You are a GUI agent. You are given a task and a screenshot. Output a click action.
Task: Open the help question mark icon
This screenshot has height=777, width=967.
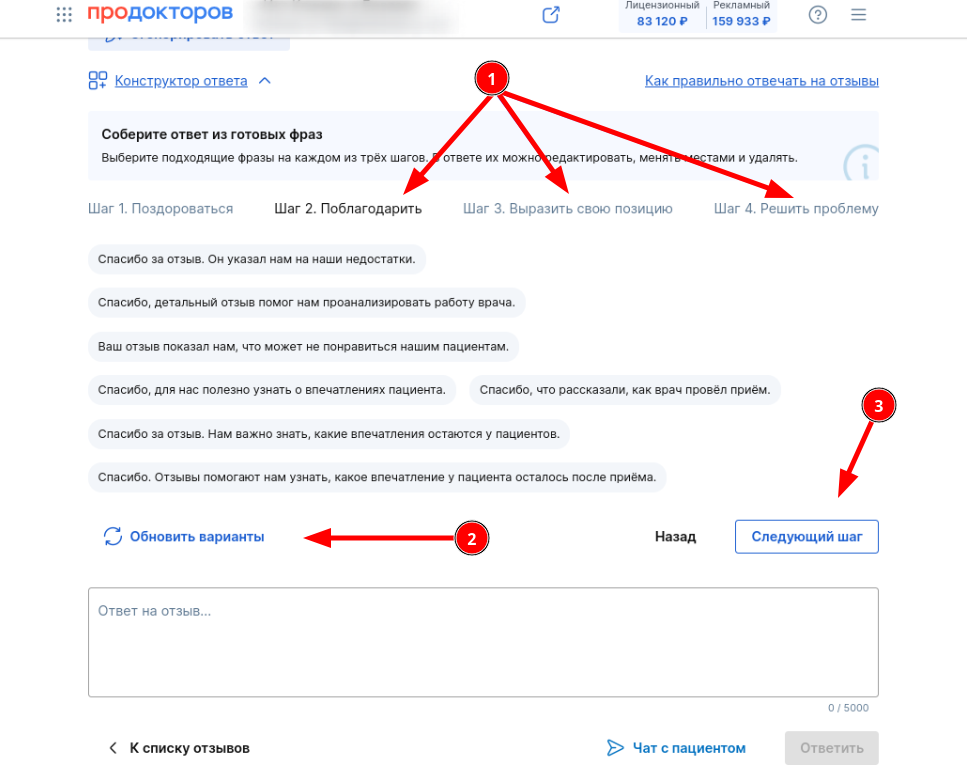(x=818, y=15)
